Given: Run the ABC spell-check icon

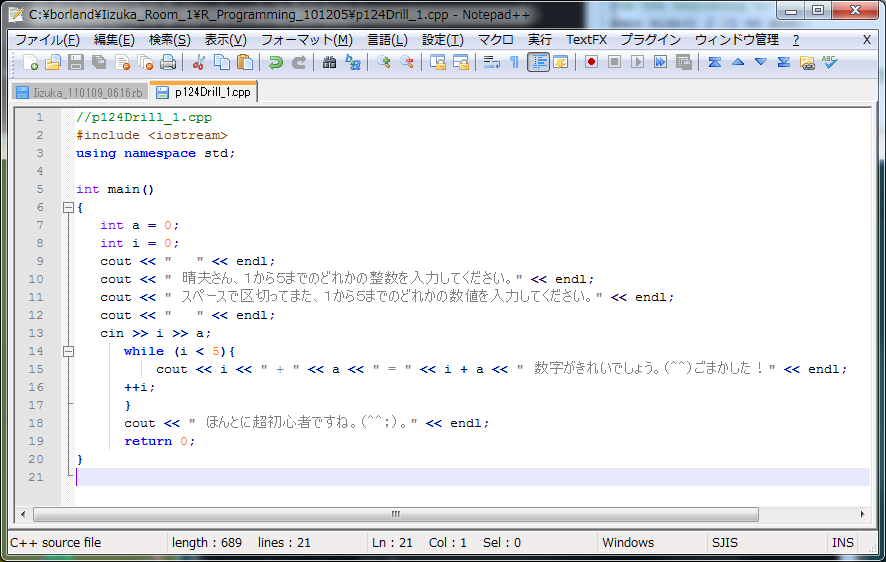Looking at the screenshot, I should point(829,62).
